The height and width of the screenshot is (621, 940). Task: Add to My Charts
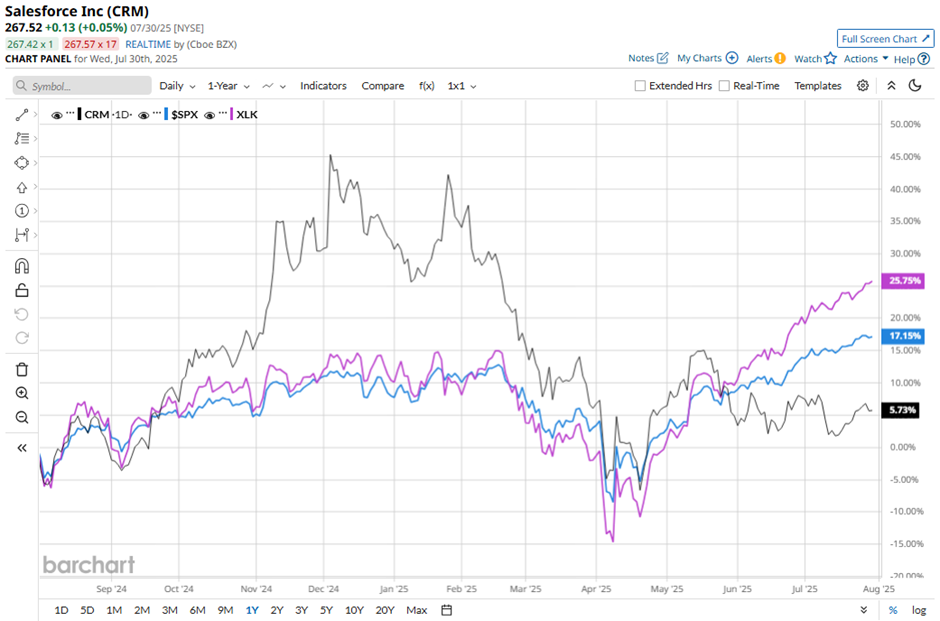pos(707,58)
